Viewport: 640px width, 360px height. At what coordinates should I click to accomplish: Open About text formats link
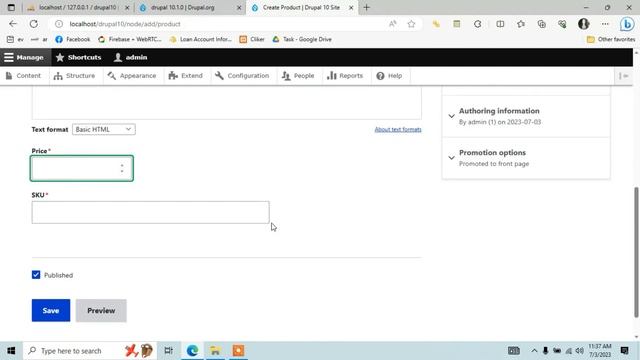(x=398, y=129)
